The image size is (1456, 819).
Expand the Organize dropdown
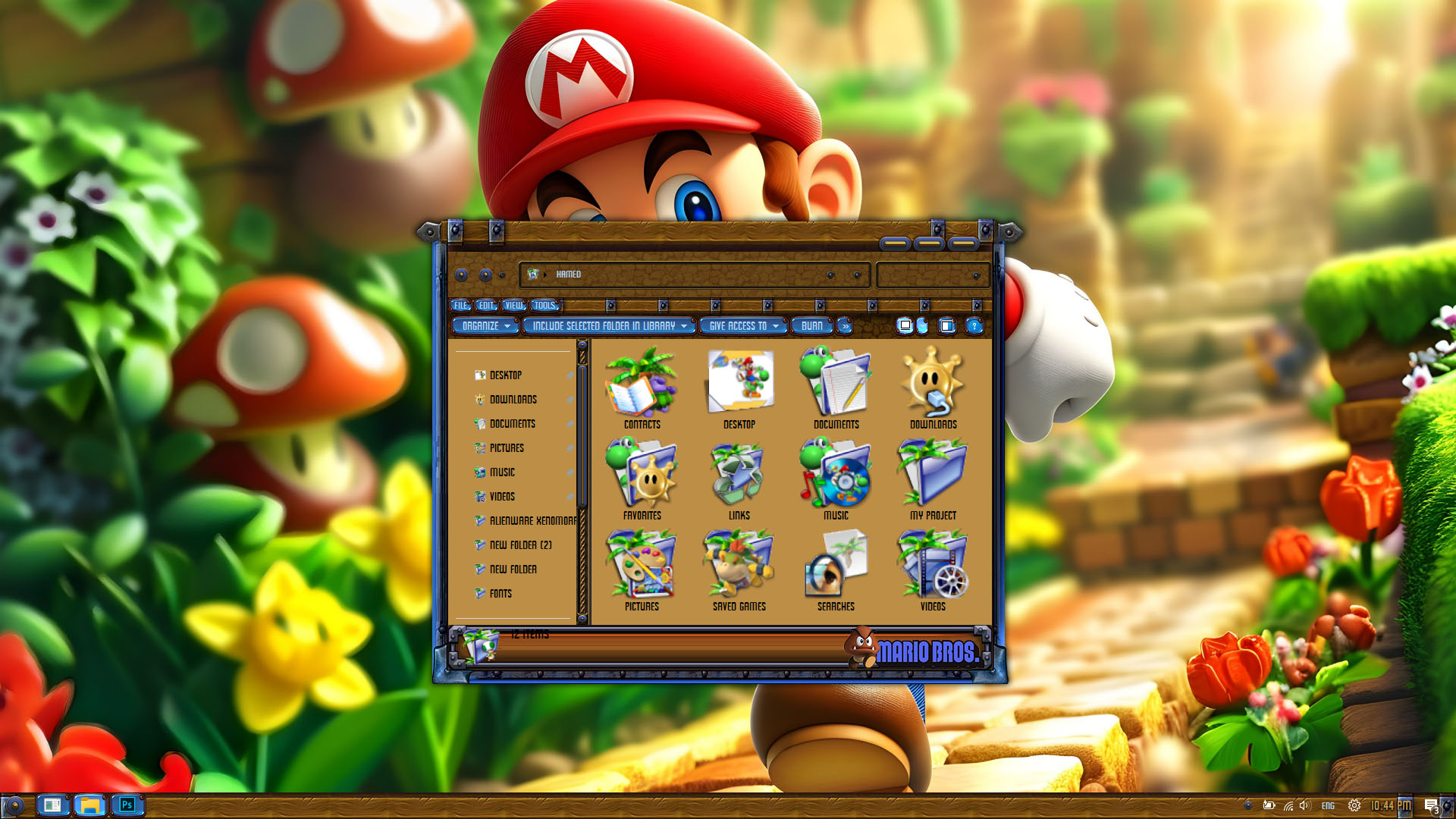(485, 326)
